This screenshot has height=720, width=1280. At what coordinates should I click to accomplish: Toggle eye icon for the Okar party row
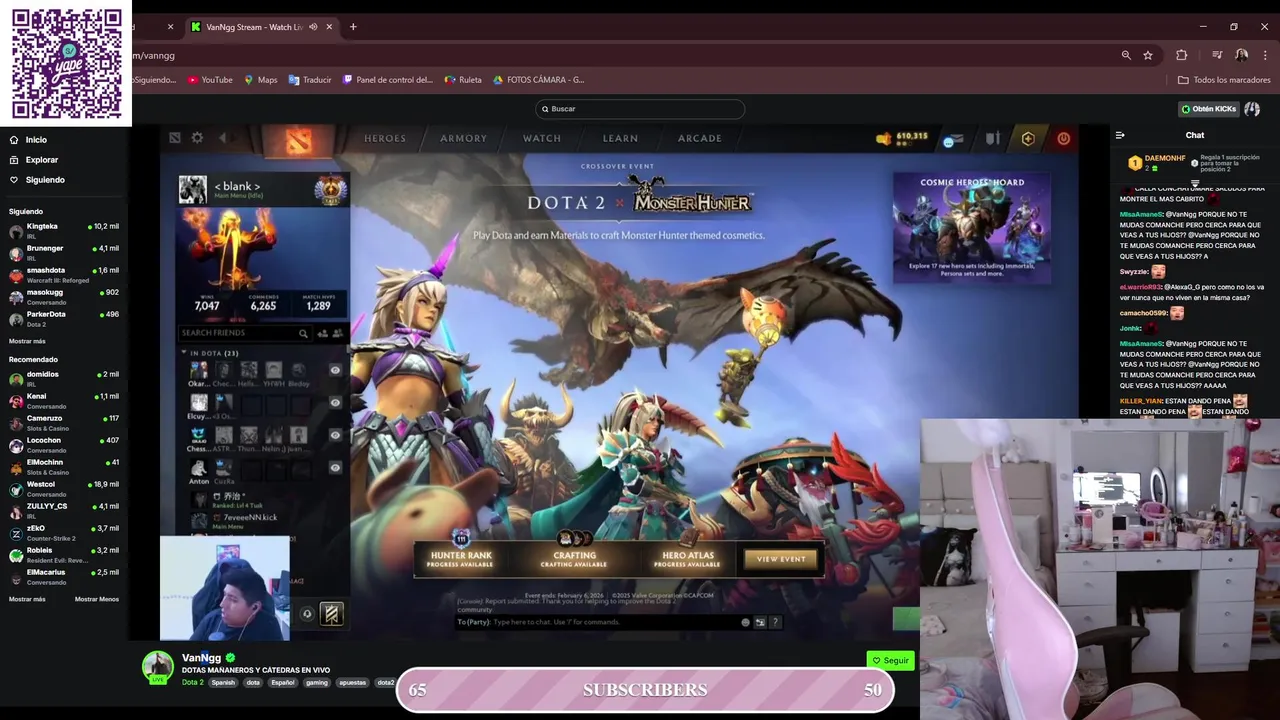pyautogui.click(x=335, y=370)
